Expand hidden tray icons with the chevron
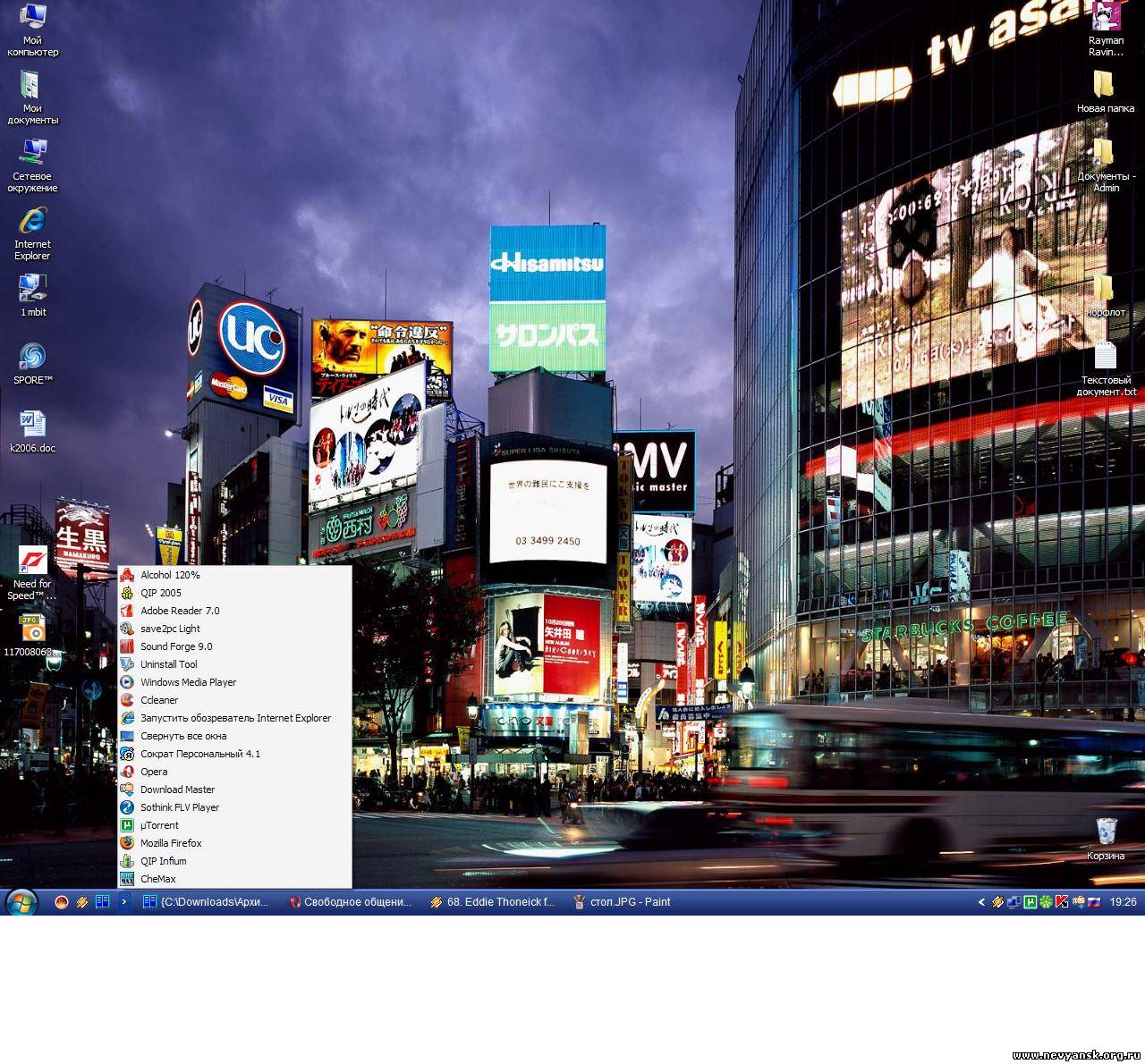 981,902
